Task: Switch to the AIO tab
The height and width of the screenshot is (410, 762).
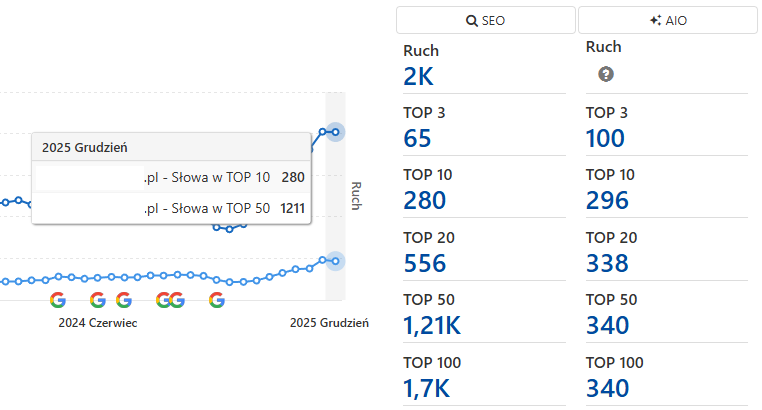Action: pyautogui.click(x=667, y=20)
